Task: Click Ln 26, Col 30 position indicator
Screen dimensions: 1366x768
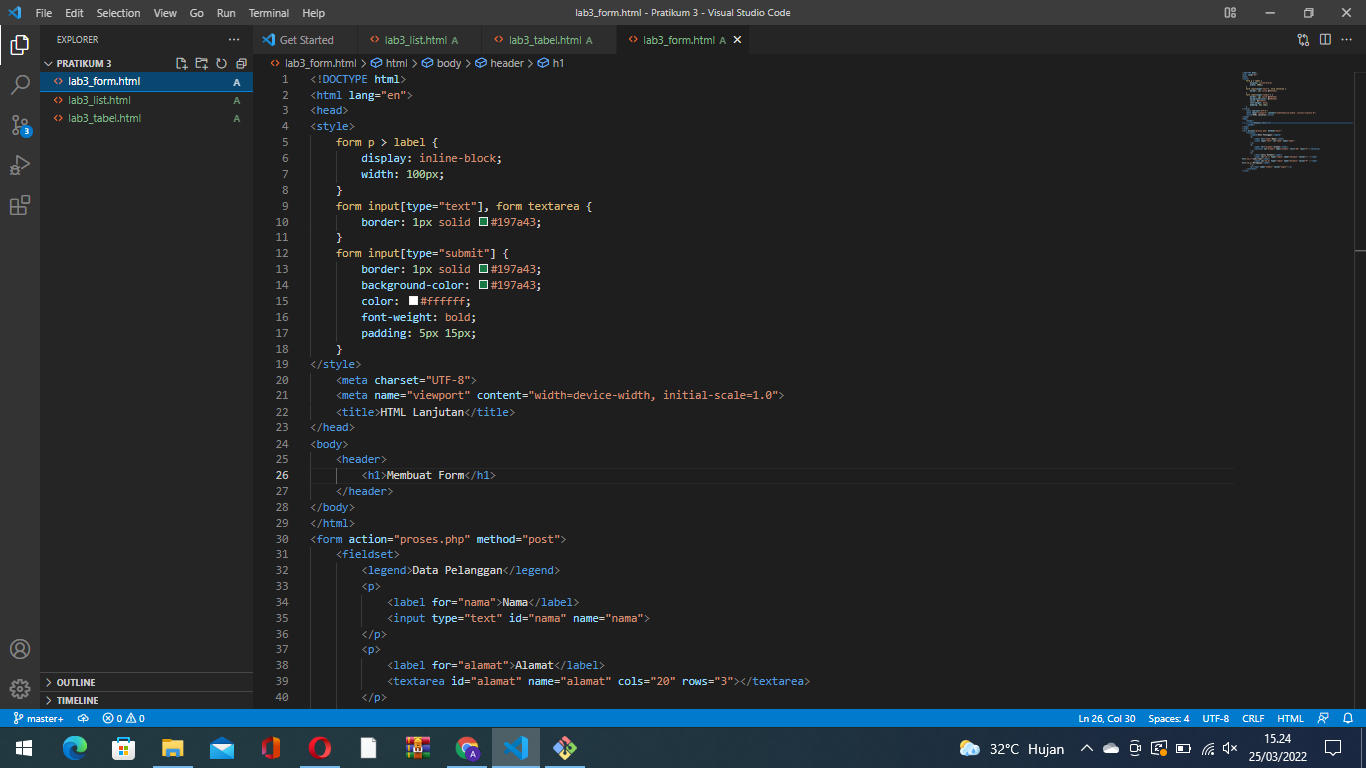Action: (x=1106, y=718)
